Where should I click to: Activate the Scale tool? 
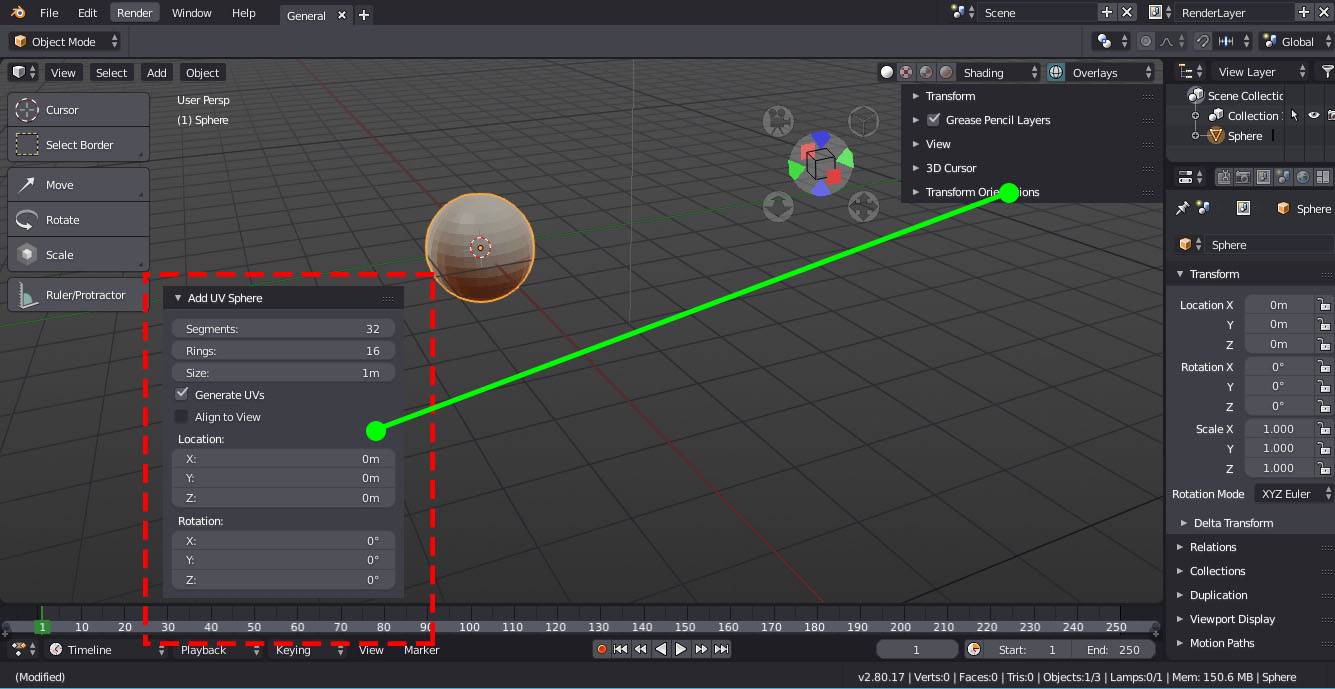78,255
